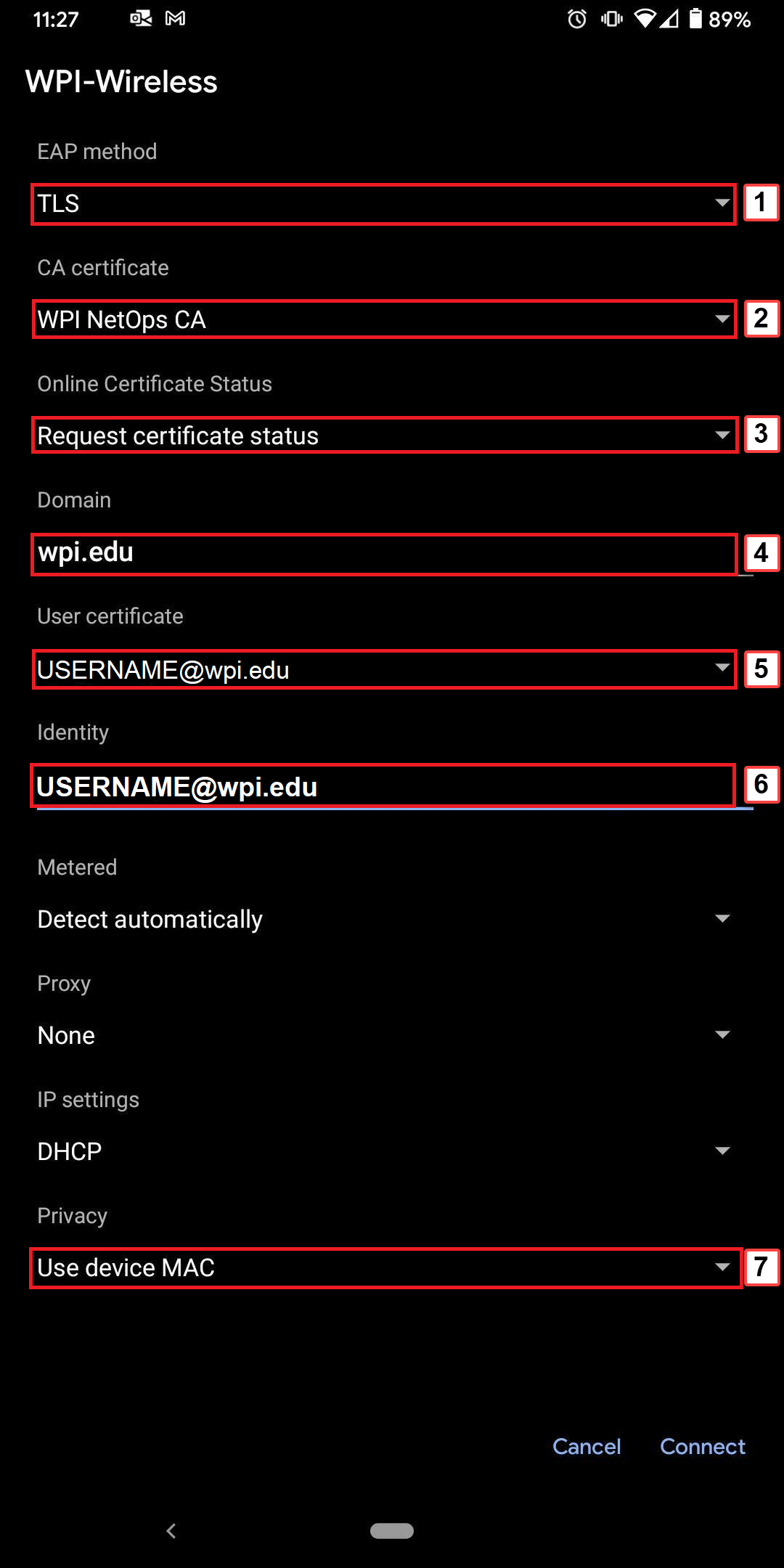Focus the Identity field with USERNAME@wpi.edu
Image resolution: width=784 pixels, height=1568 pixels.
pos(383,786)
